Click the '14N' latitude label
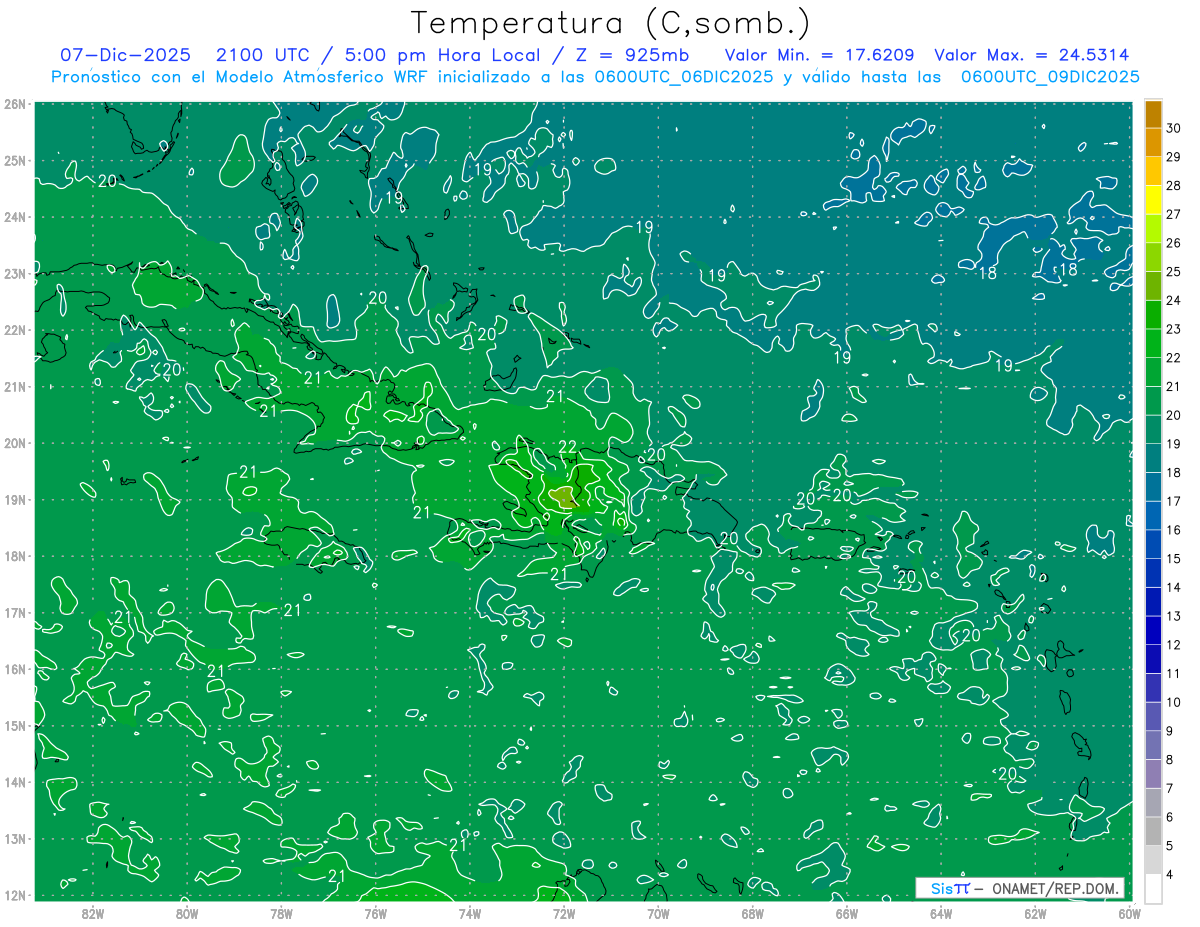Image resolution: width=1200 pixels, height=927 pixels. [16, 782]
